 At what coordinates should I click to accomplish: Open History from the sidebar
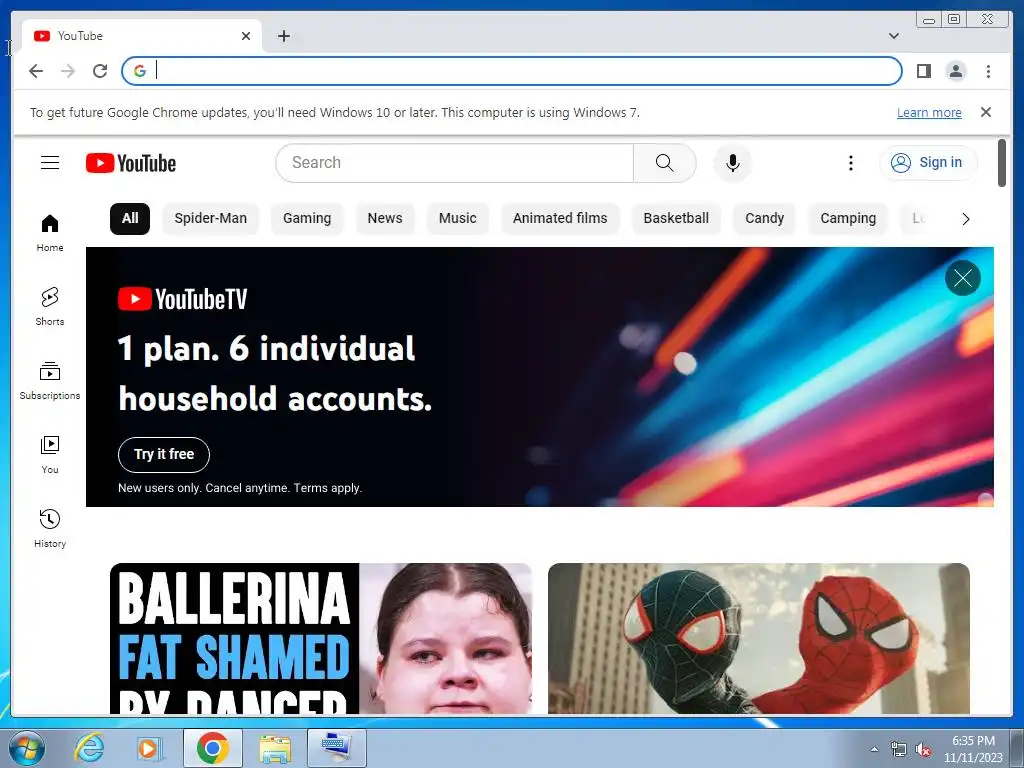pos(50,529)
